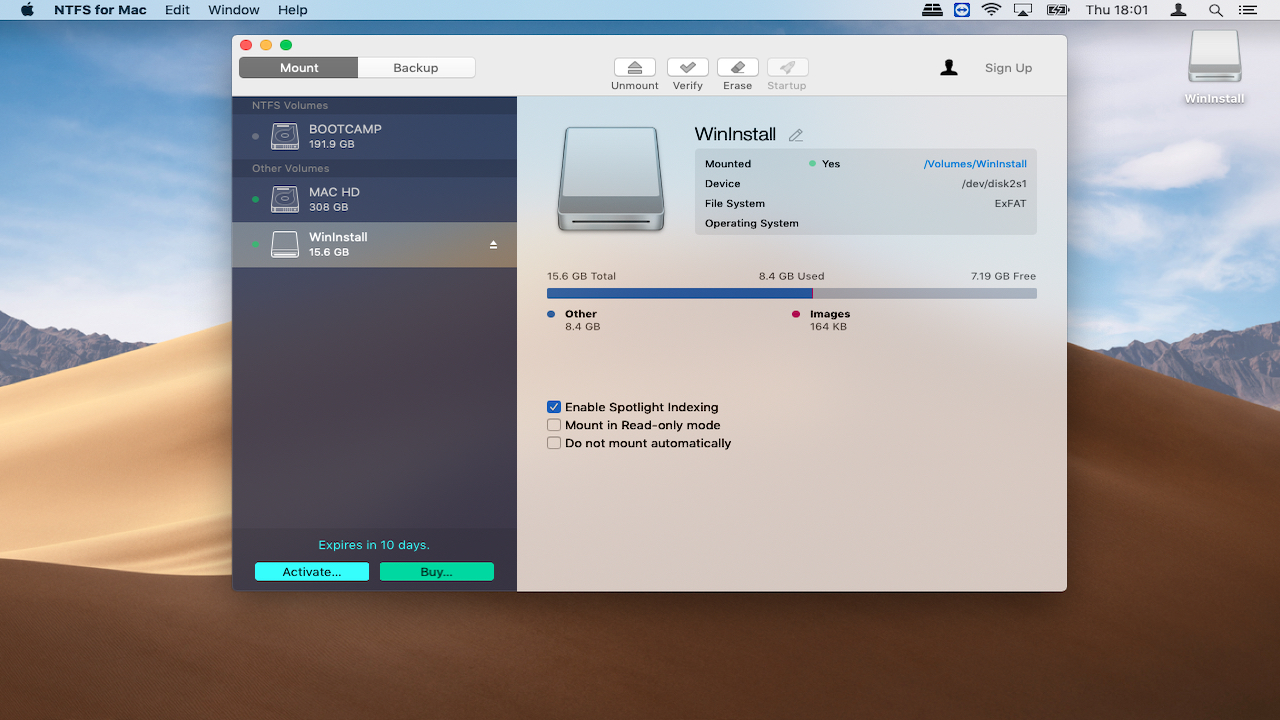Click the Startup rocket toolbar icon
This screenshot has width=1280, height=720.
[788, 68]
